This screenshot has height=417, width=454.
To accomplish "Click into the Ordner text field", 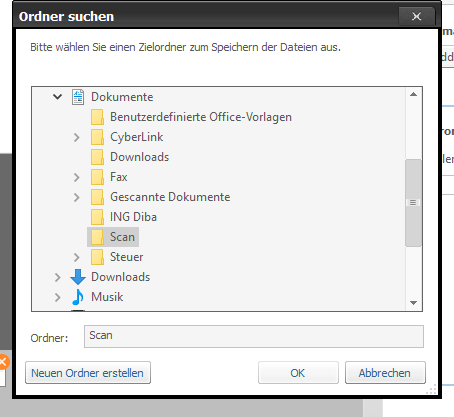I will [x=254, y=336].
